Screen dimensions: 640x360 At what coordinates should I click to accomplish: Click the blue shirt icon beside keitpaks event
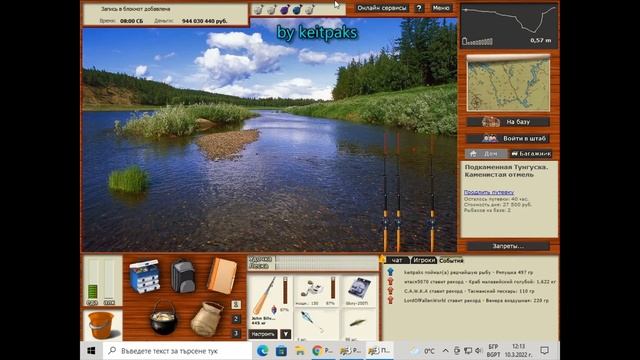coord(390,272)
